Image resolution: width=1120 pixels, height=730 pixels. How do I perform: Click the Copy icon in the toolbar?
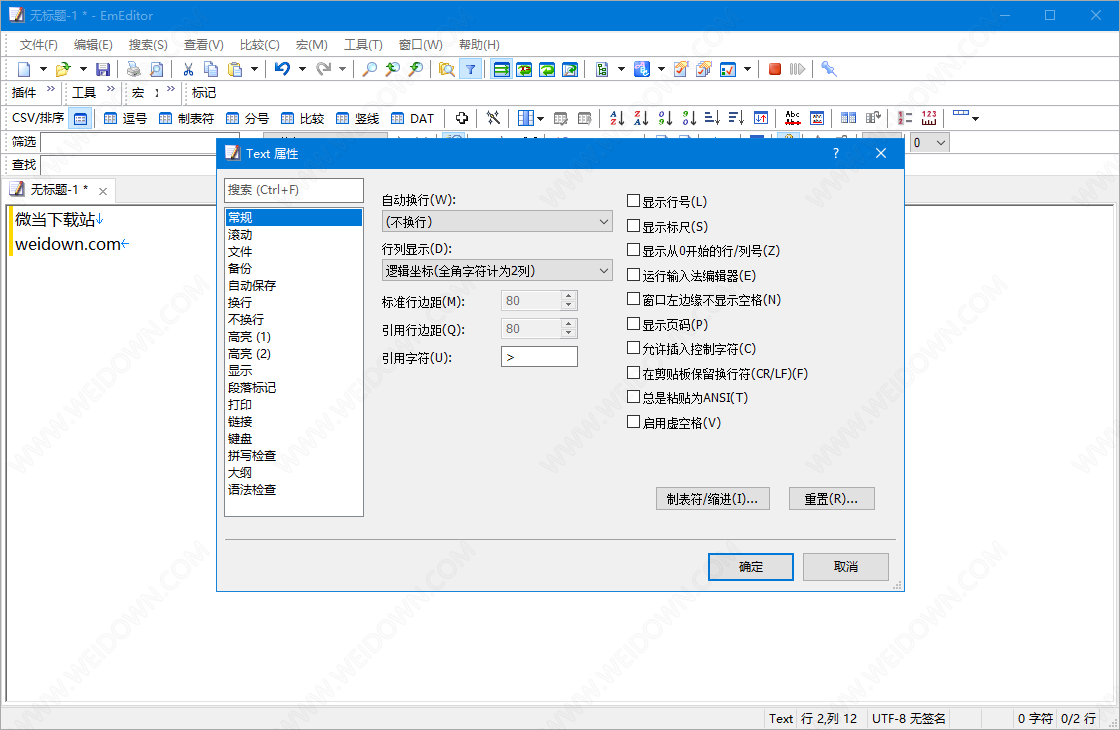tap(211, 69)
